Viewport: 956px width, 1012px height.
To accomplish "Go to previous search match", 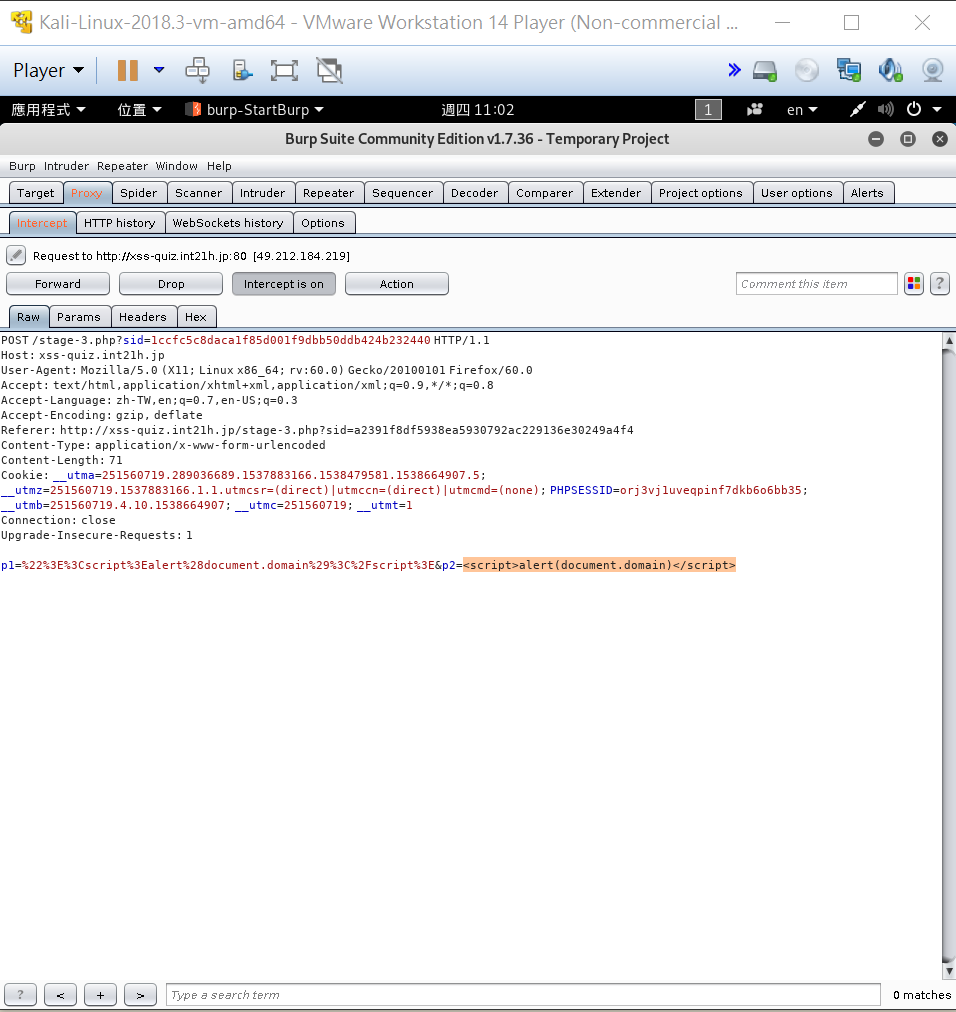I will tap(61, 995).
